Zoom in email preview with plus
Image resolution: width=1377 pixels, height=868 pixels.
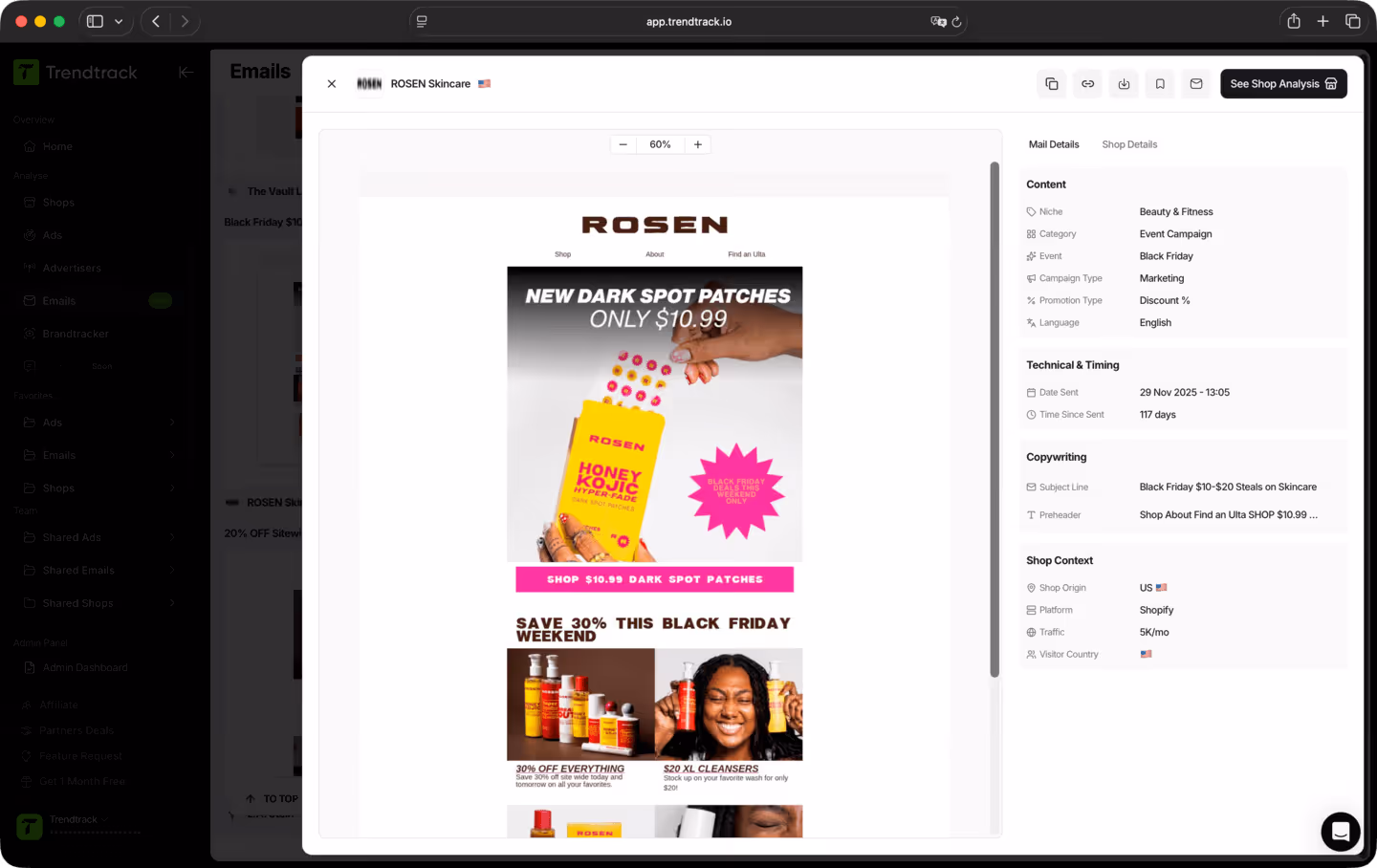tap(698, 144)
